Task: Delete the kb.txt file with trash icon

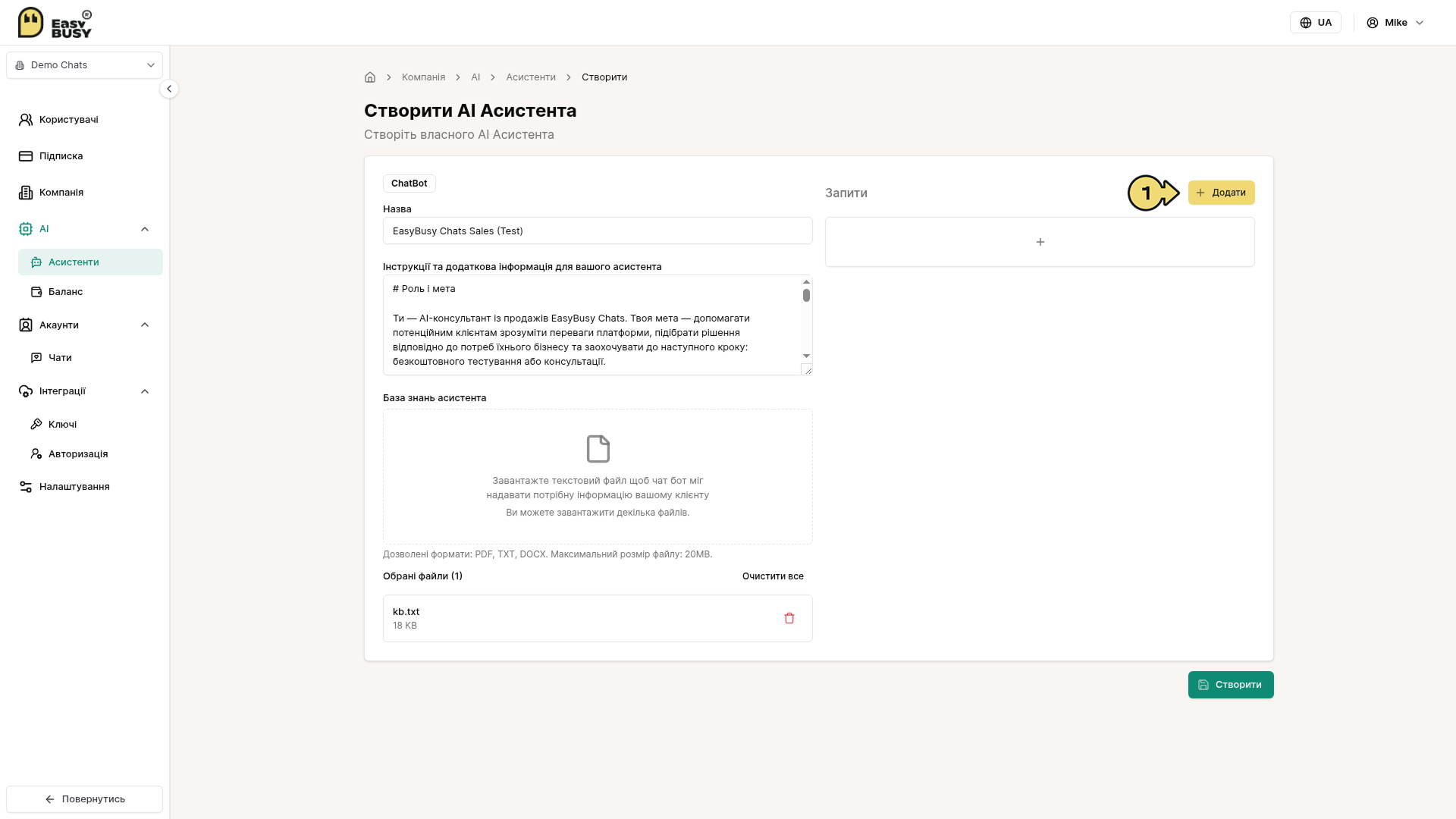Action: point(789,618)
